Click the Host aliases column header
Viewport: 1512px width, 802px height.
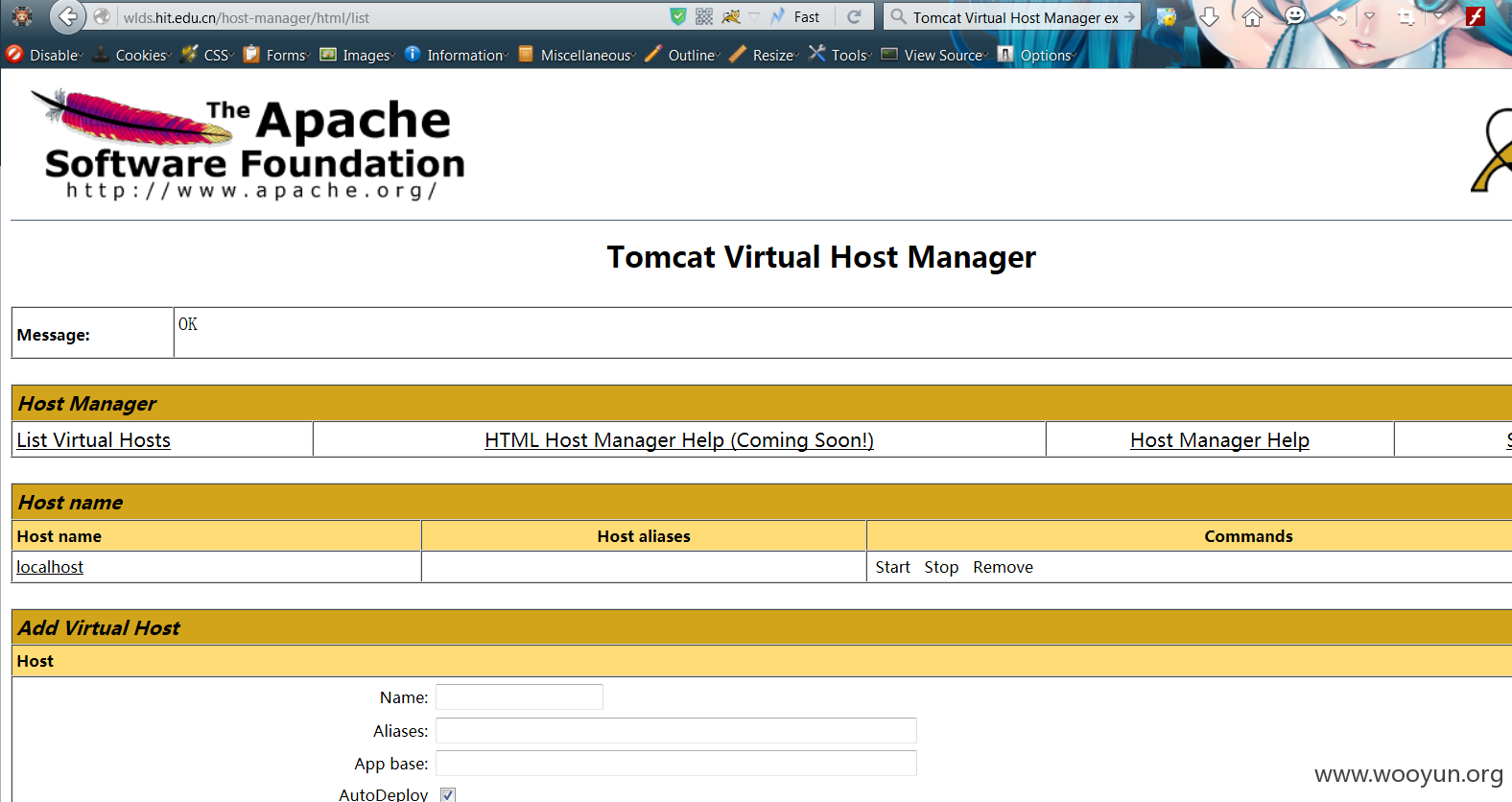pyautogui.click(x=644, y=536)
